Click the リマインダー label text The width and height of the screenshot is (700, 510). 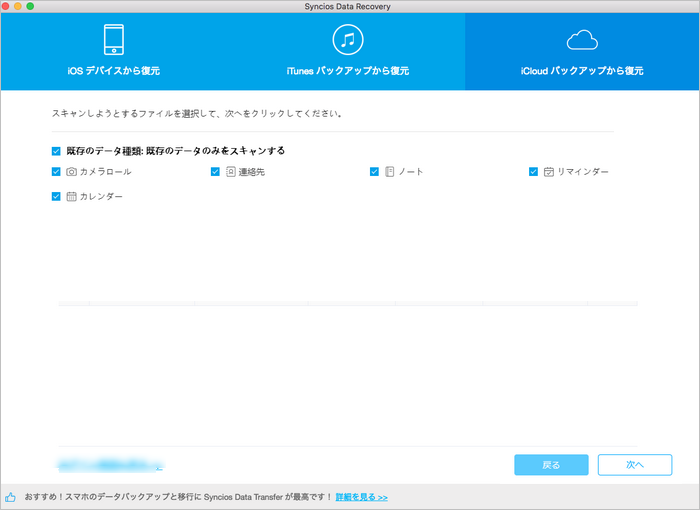coord(583,171)
